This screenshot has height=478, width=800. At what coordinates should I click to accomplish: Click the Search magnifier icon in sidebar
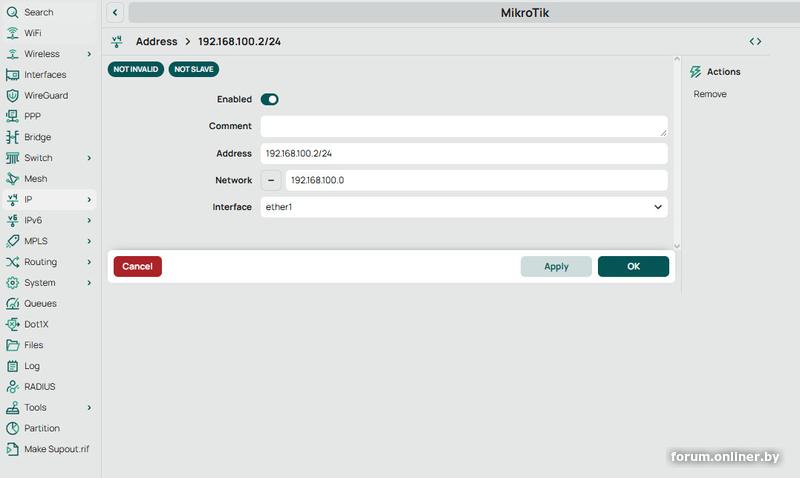point(12,12)
